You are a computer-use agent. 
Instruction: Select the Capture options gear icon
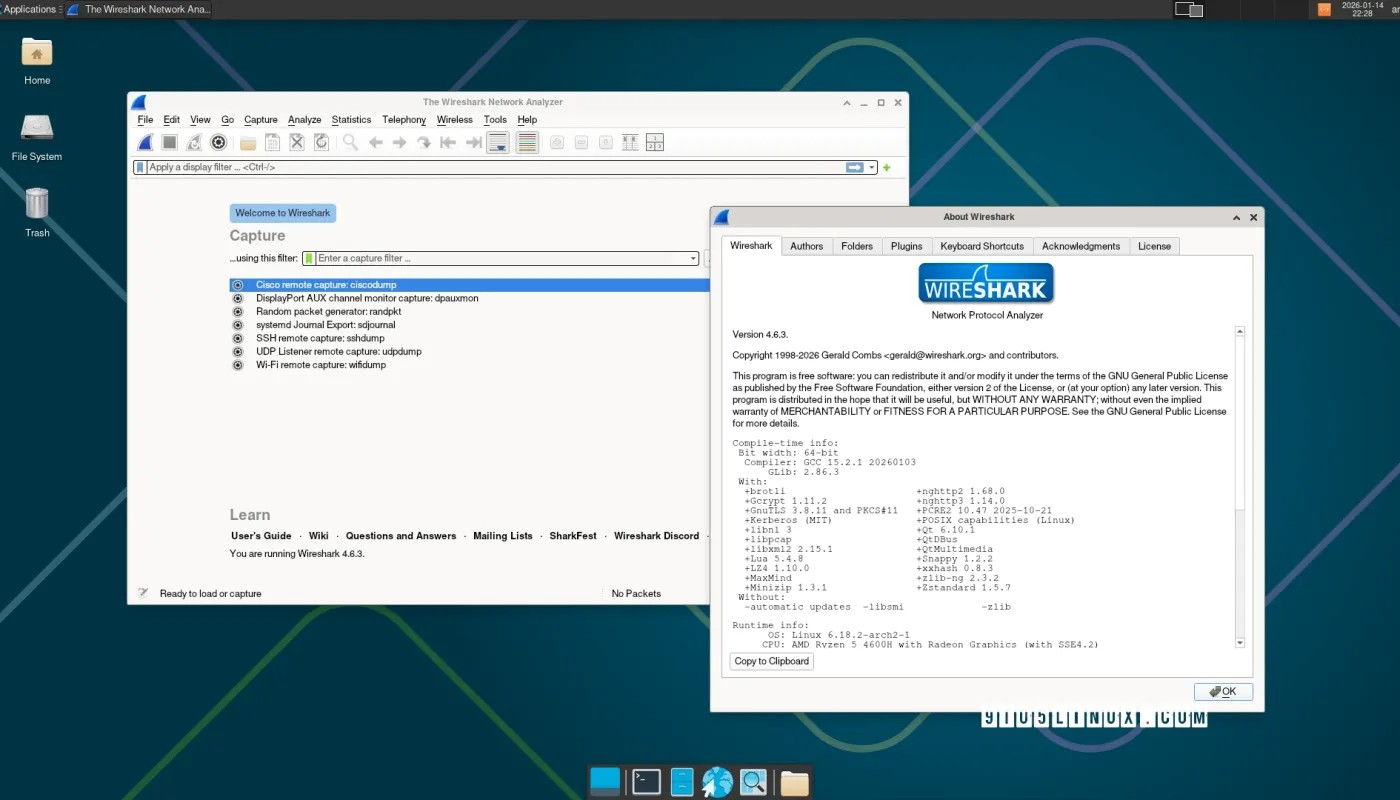[x=218, y=142]
